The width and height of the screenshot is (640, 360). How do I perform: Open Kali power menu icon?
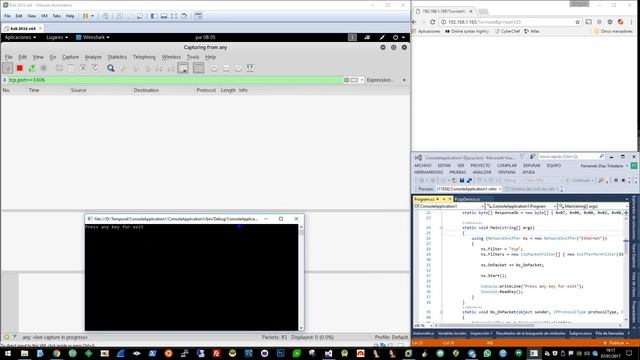pos(395,37)
